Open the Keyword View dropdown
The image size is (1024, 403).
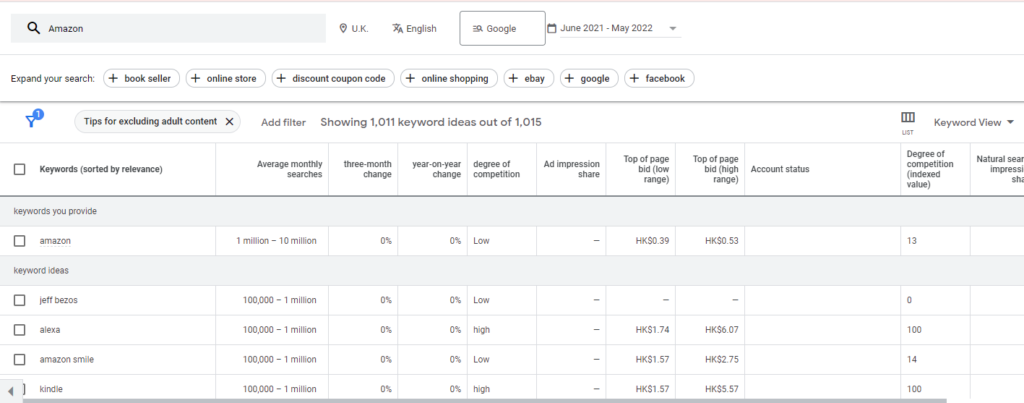tap(973, 122)
